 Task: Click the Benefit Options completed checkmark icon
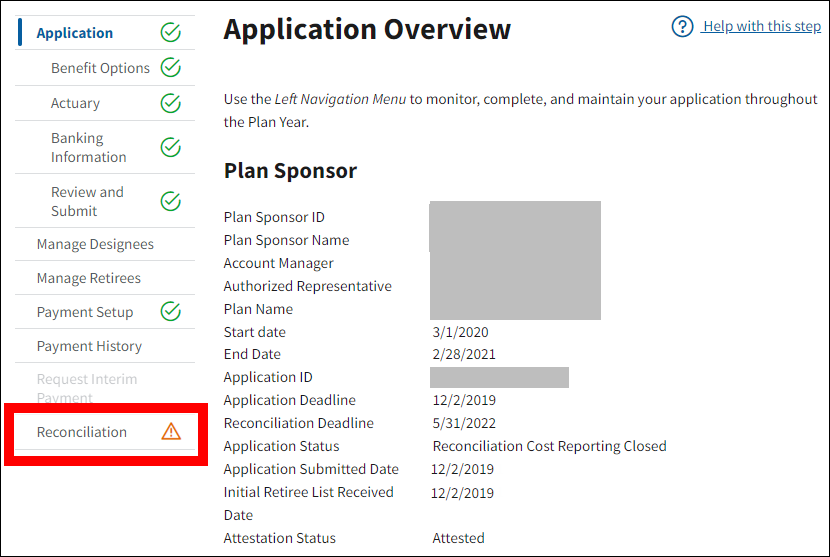click(171, 68)
